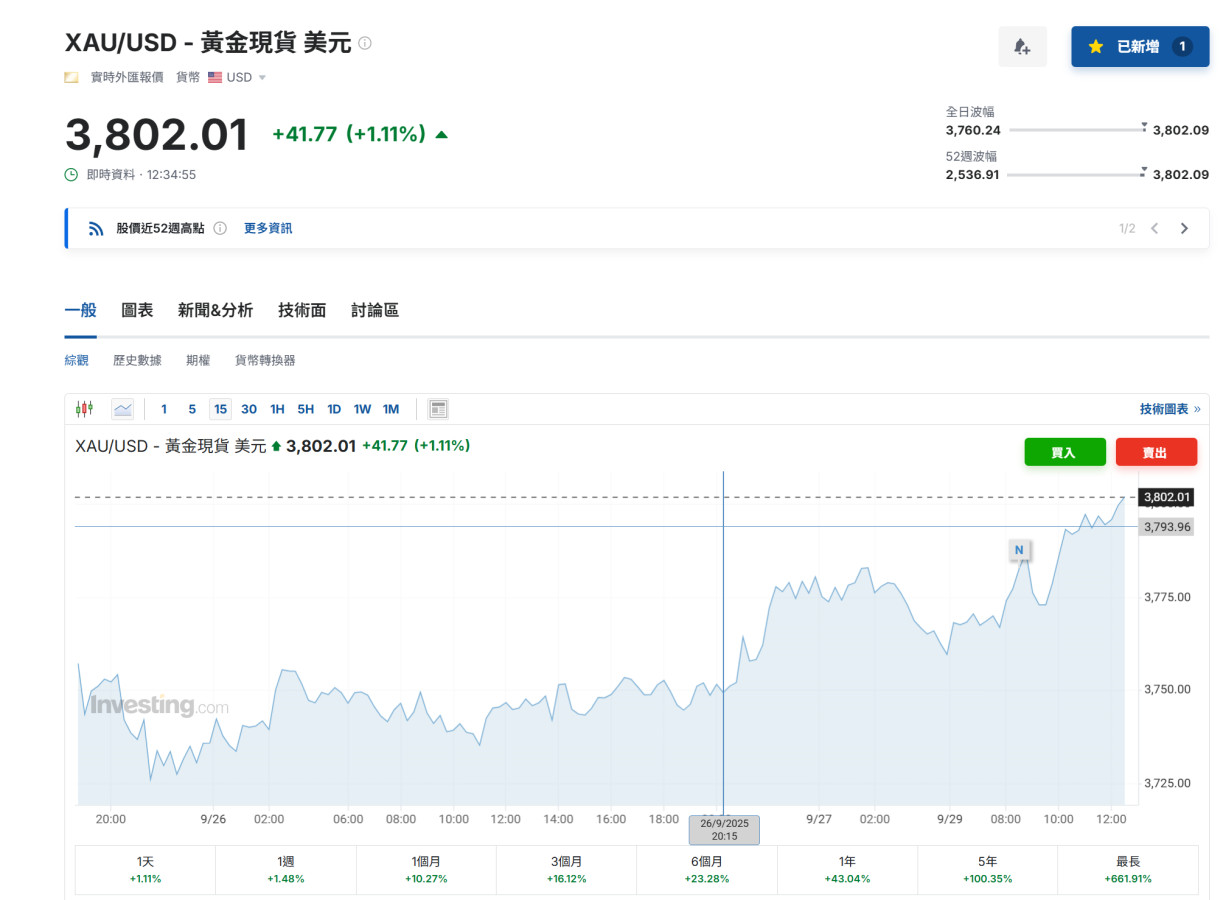Open the 技術面 tab

coord(302,310)
